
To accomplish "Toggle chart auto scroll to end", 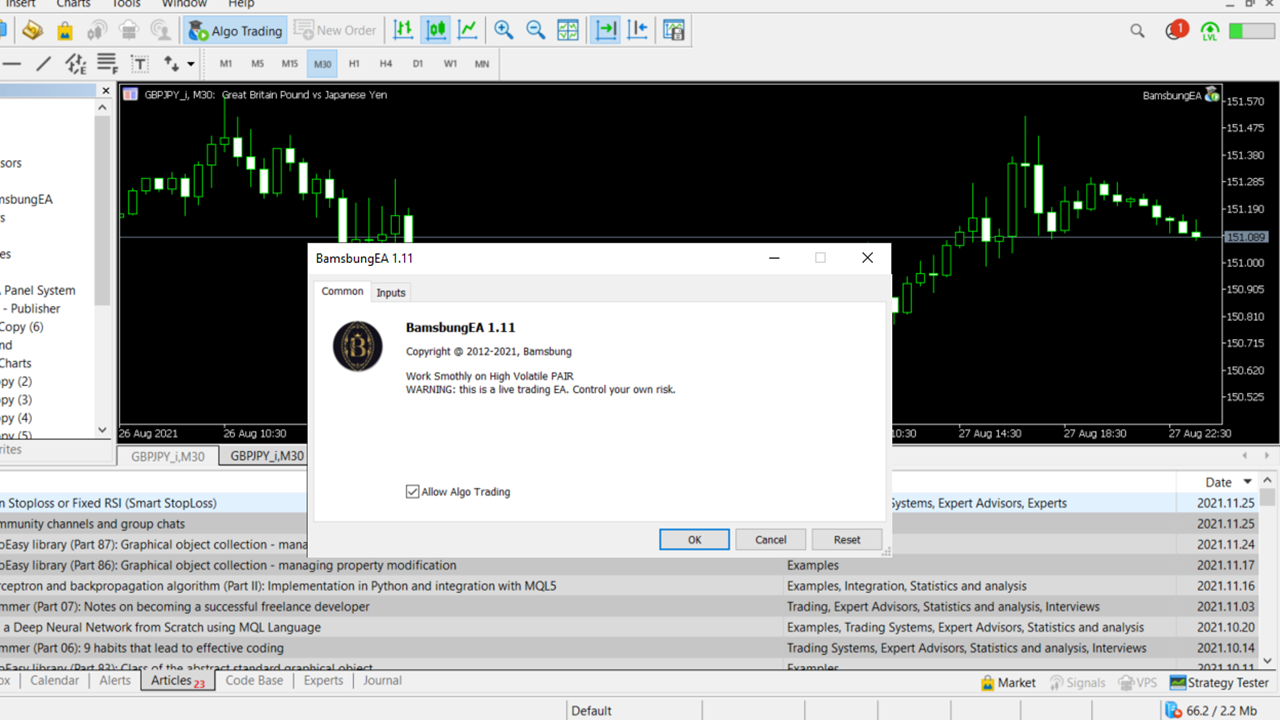I will pos(605,31).
